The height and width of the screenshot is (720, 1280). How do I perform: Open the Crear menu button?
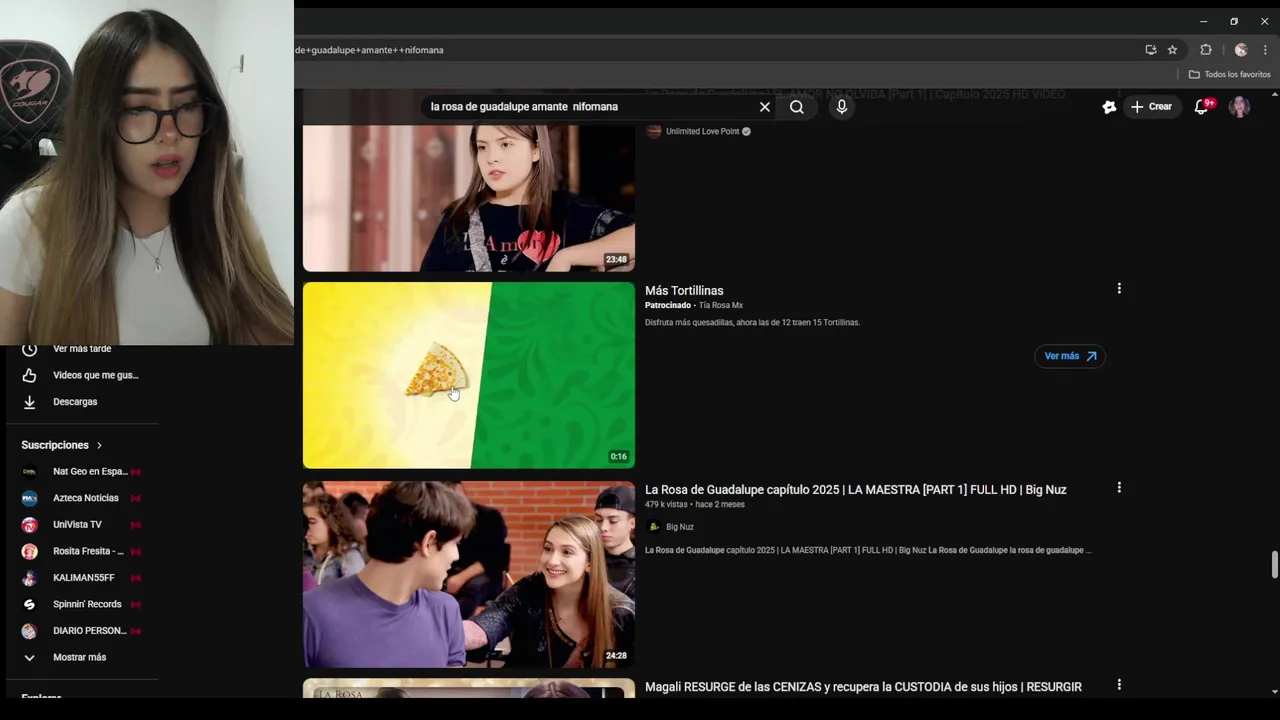click(x=1151, y=107)
